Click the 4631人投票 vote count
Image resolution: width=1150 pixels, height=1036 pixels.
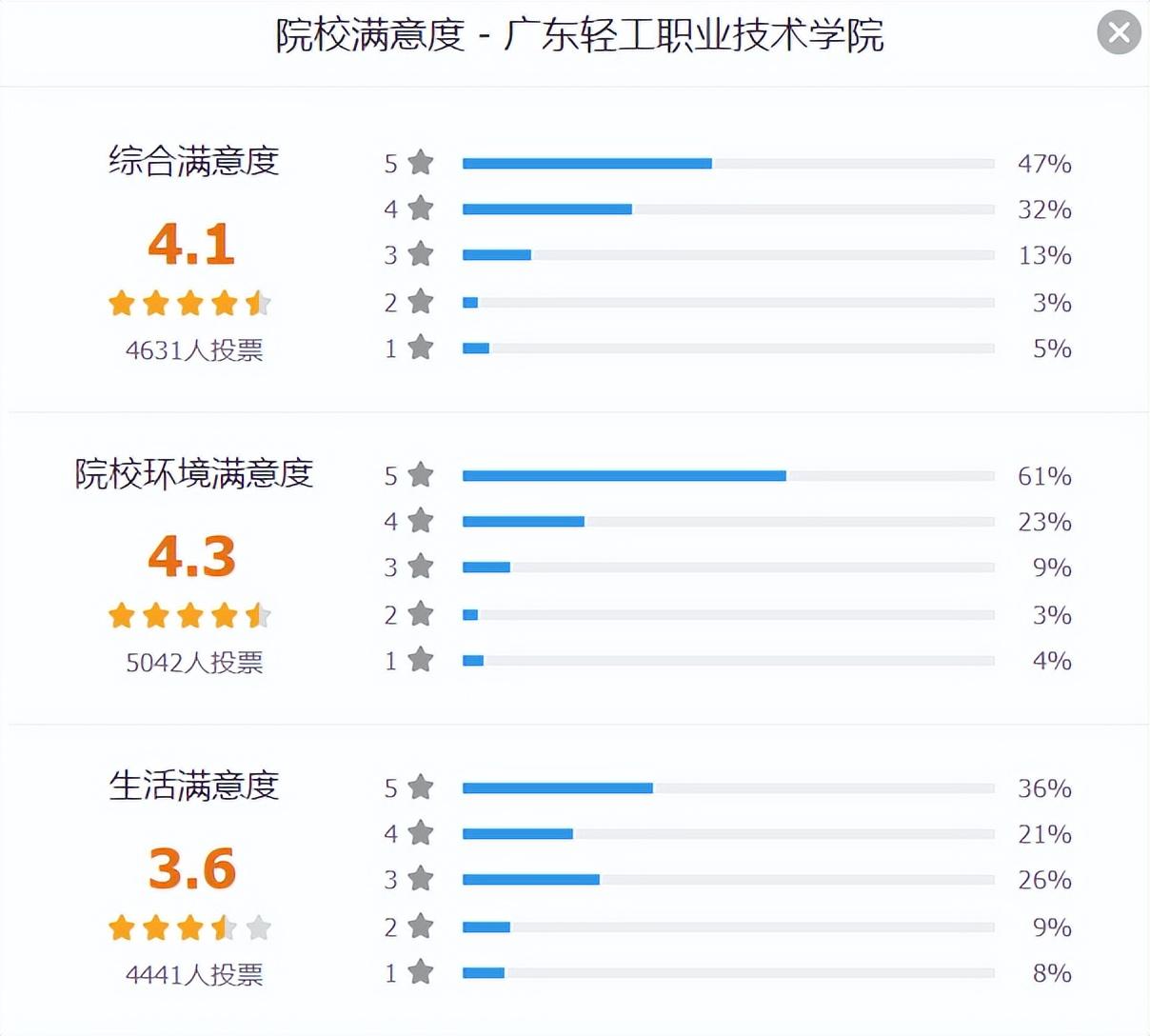tap(194, 350)
